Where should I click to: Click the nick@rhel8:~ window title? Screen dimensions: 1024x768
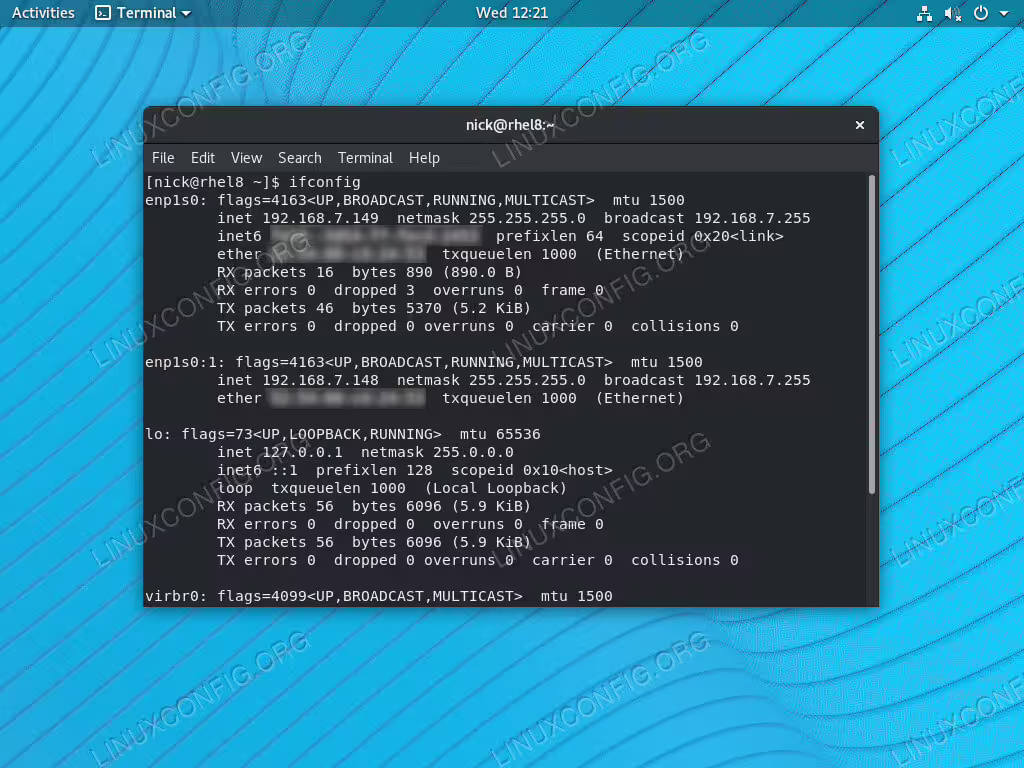point(510,125)
